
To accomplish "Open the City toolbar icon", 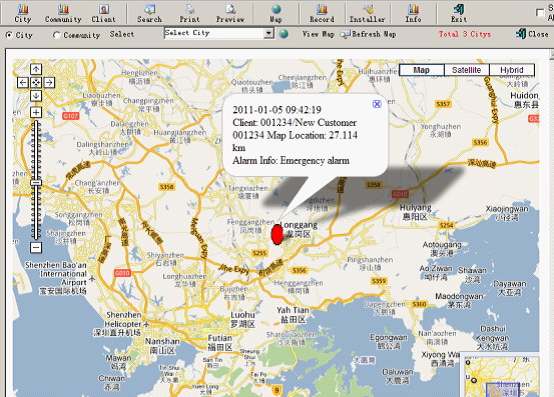I will 23,13.
